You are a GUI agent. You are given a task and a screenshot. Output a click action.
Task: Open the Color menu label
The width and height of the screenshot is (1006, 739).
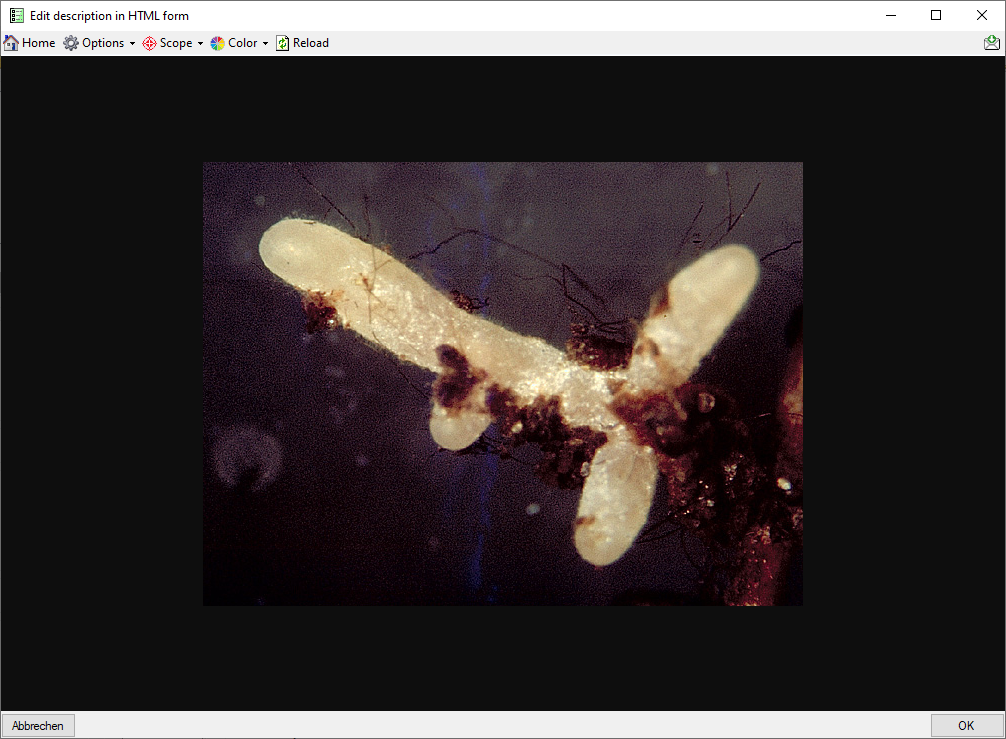(x=243, y=43)
